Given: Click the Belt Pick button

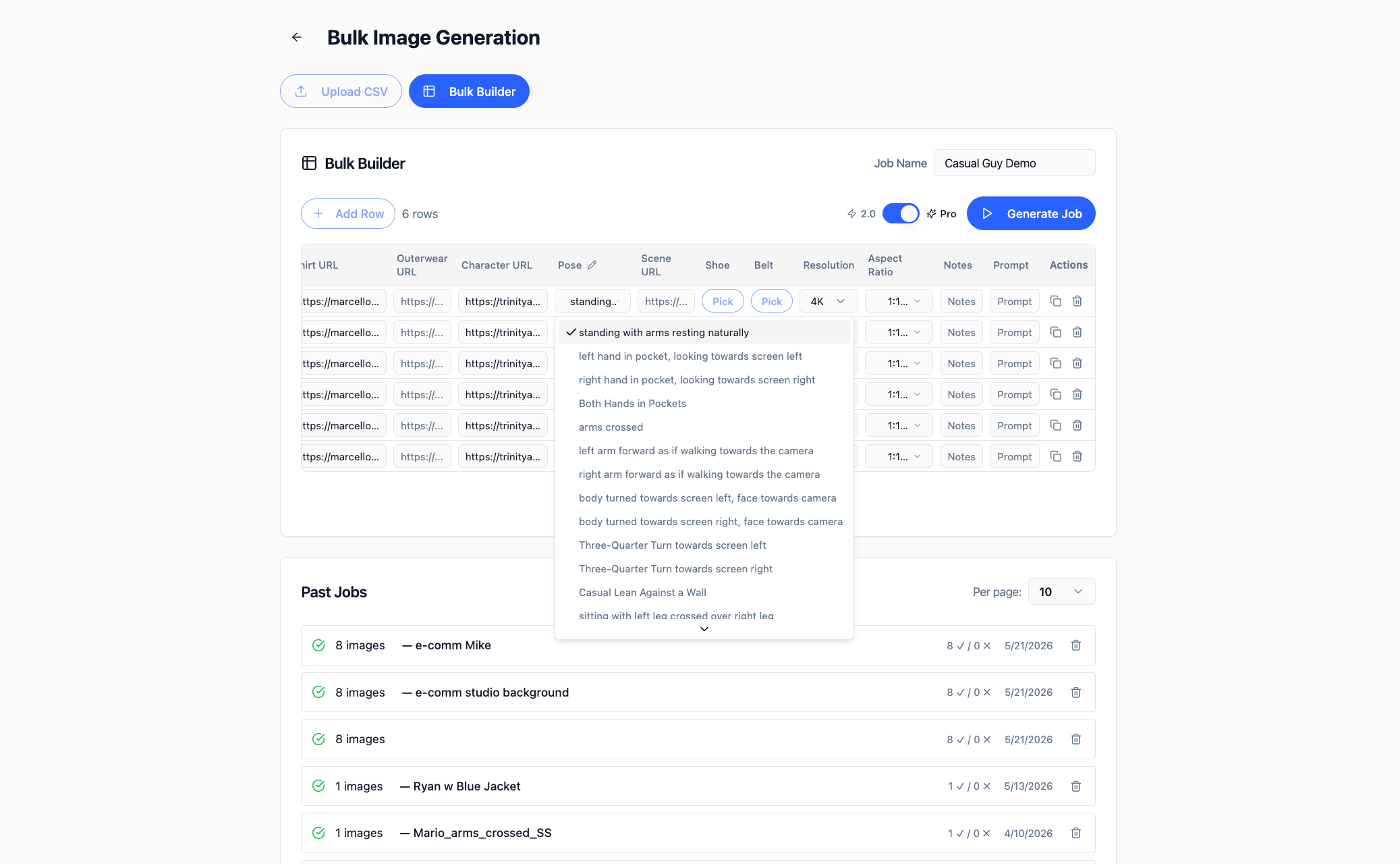Looking at the screenshot, I should point(772,301).
